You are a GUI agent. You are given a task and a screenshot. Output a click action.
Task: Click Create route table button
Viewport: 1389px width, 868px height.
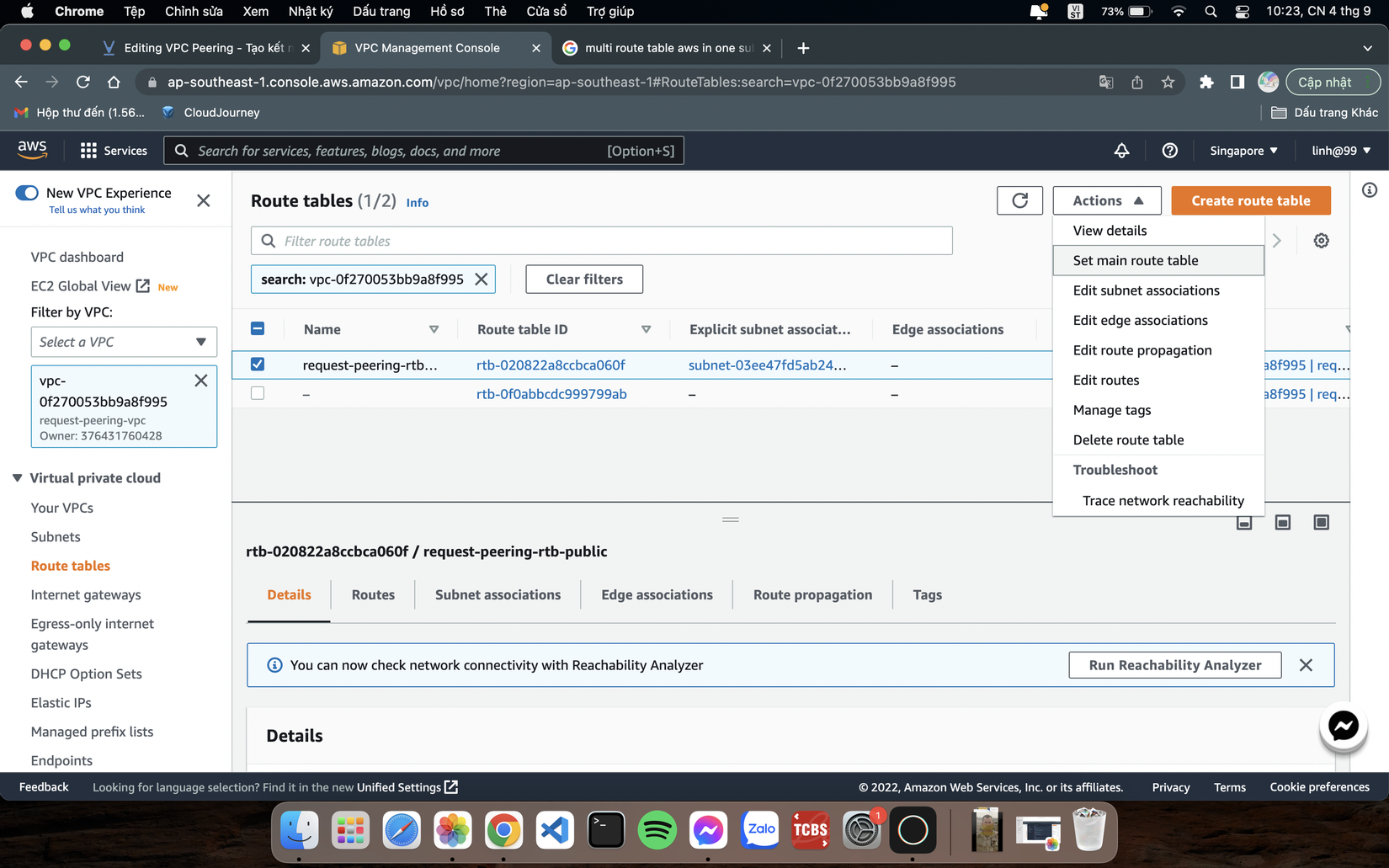click(1250, 200)
